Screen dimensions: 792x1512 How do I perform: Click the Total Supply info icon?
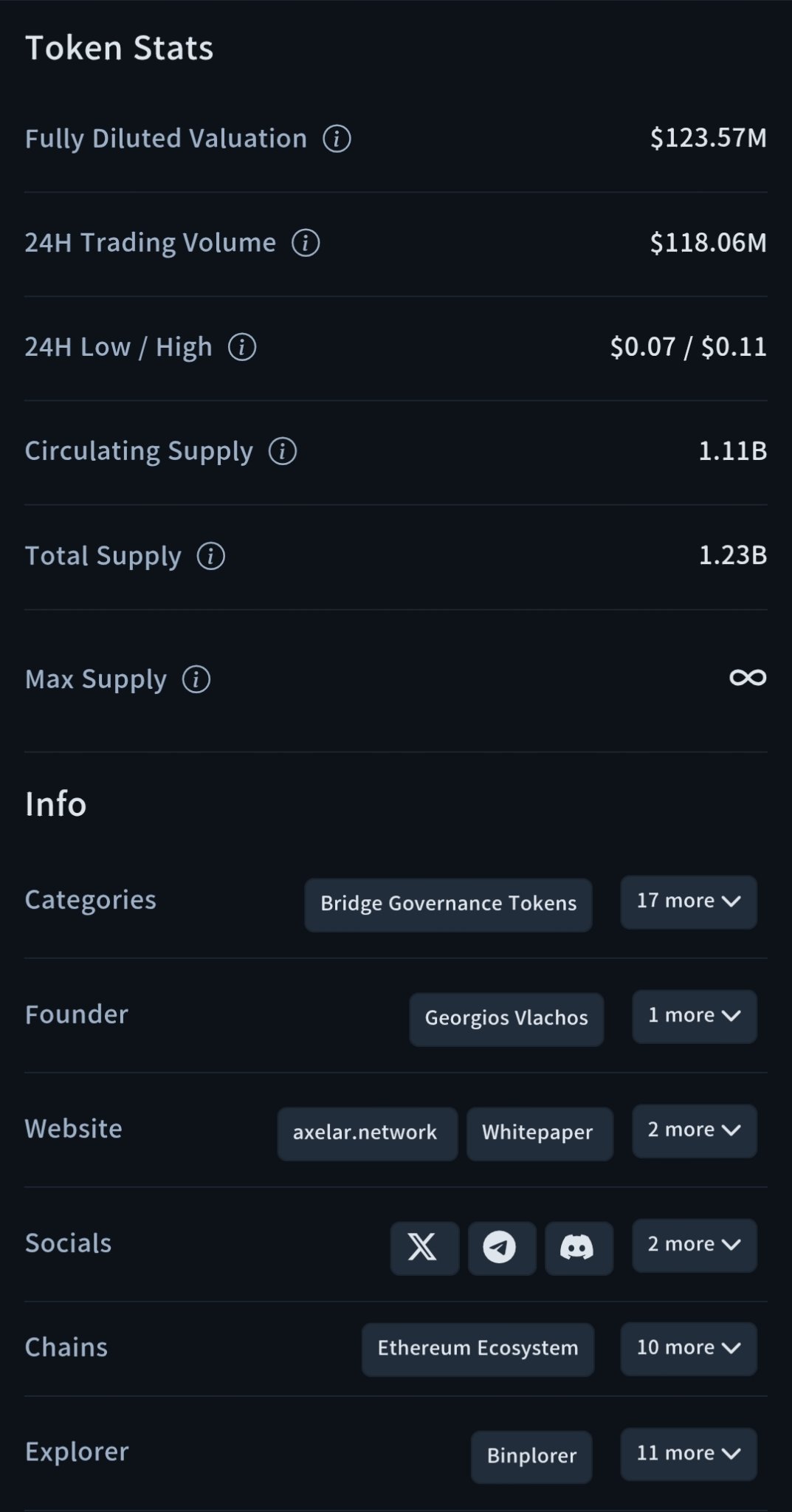point(211,555)
